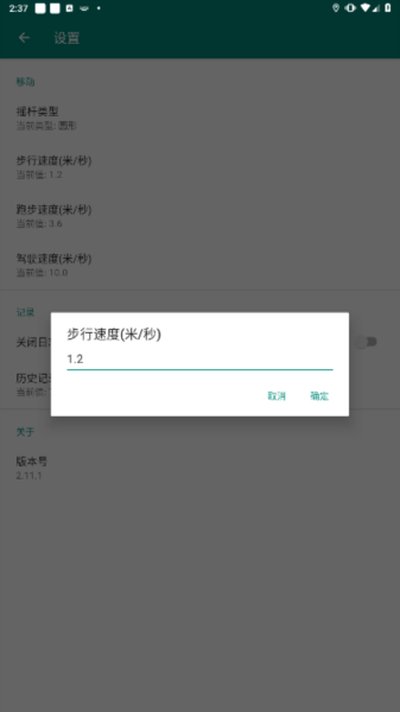Focus the 1.2 speed input field
400x712 pixels.
pyautogui.click(x=200, y=360)
